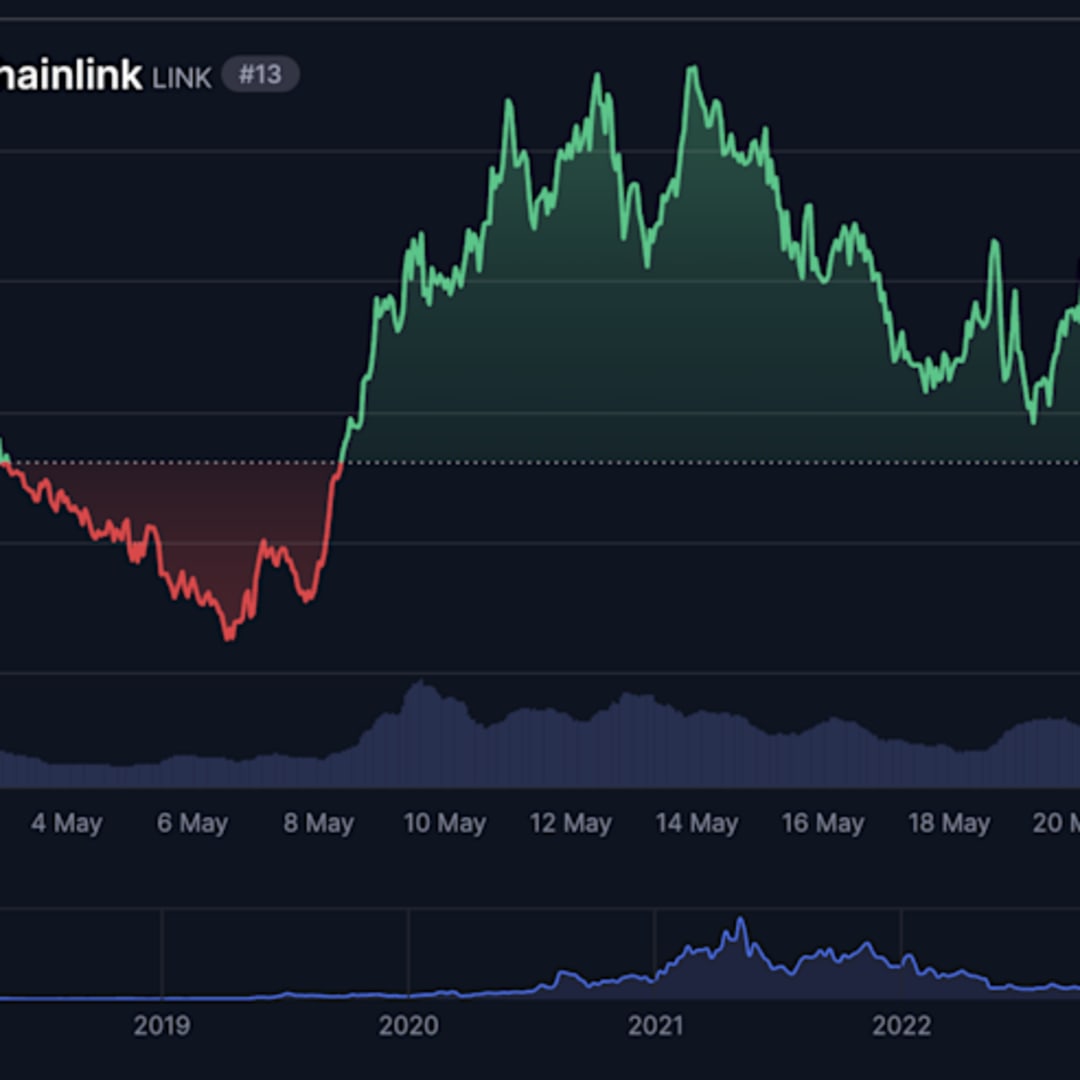Click the 18 May axis label

coord(950,823)
